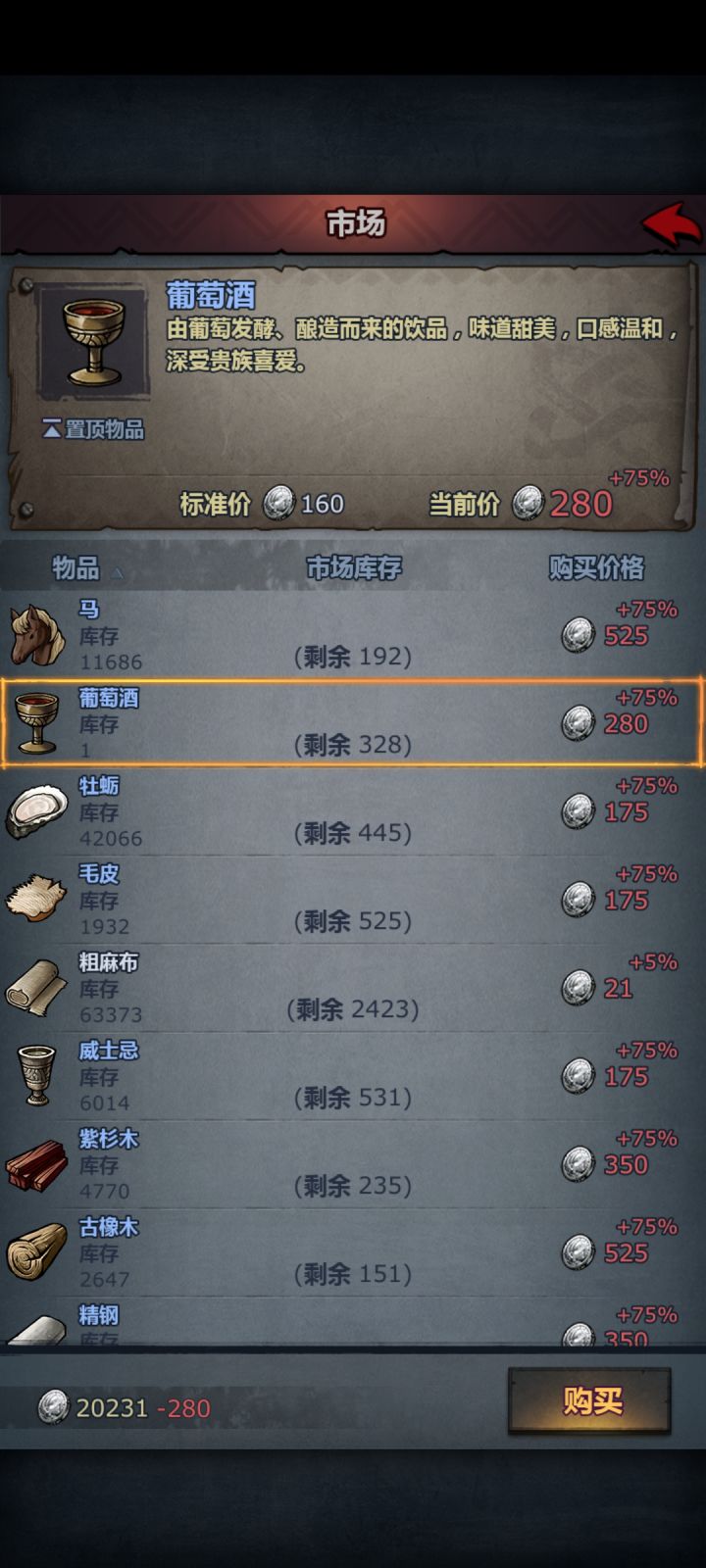Click the 剩余 2423 stock text for linen
The image size is (706, 1568).
353,1009
